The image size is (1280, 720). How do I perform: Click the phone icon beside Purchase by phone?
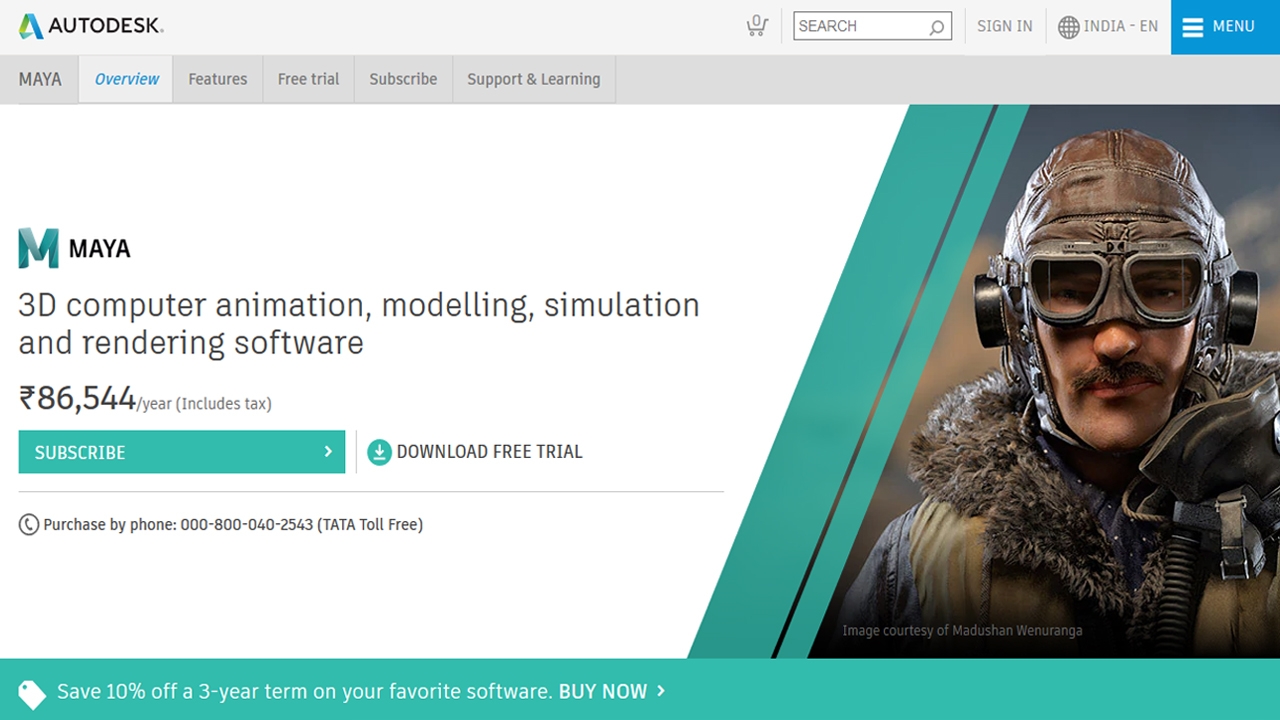click(x=29, y=524)
